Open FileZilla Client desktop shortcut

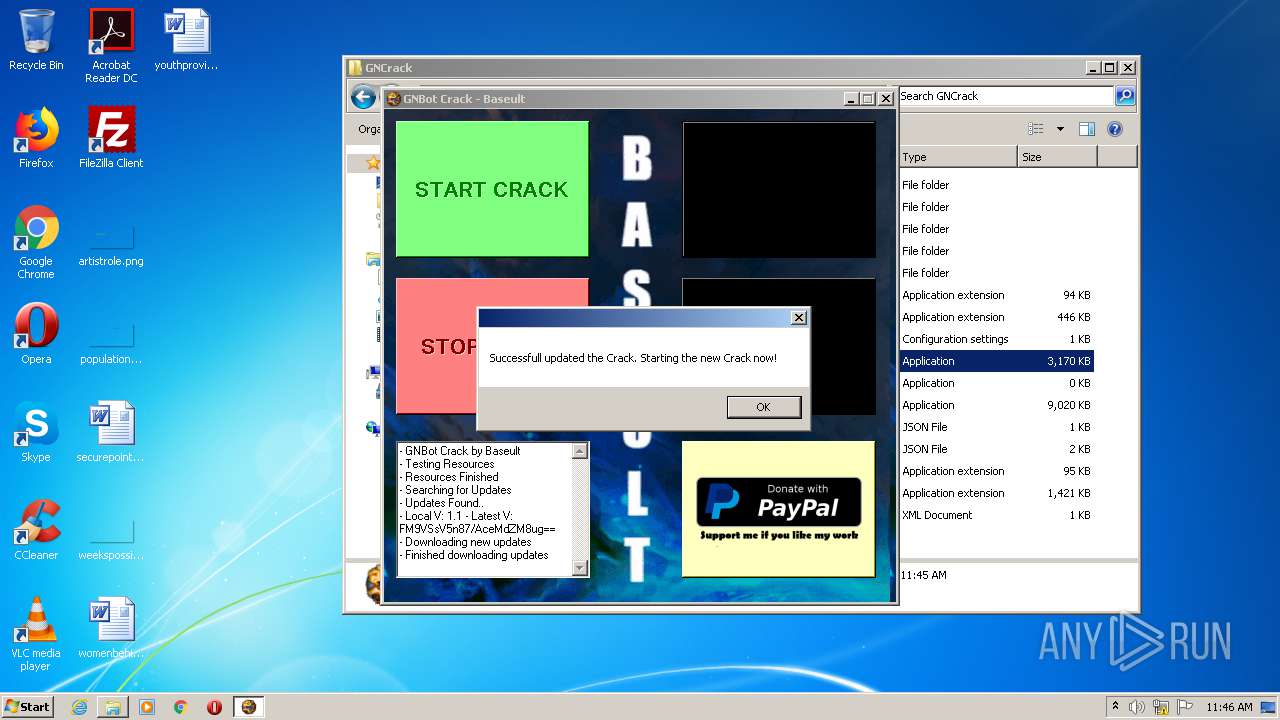pyautogui.click(x=111, y=138)
